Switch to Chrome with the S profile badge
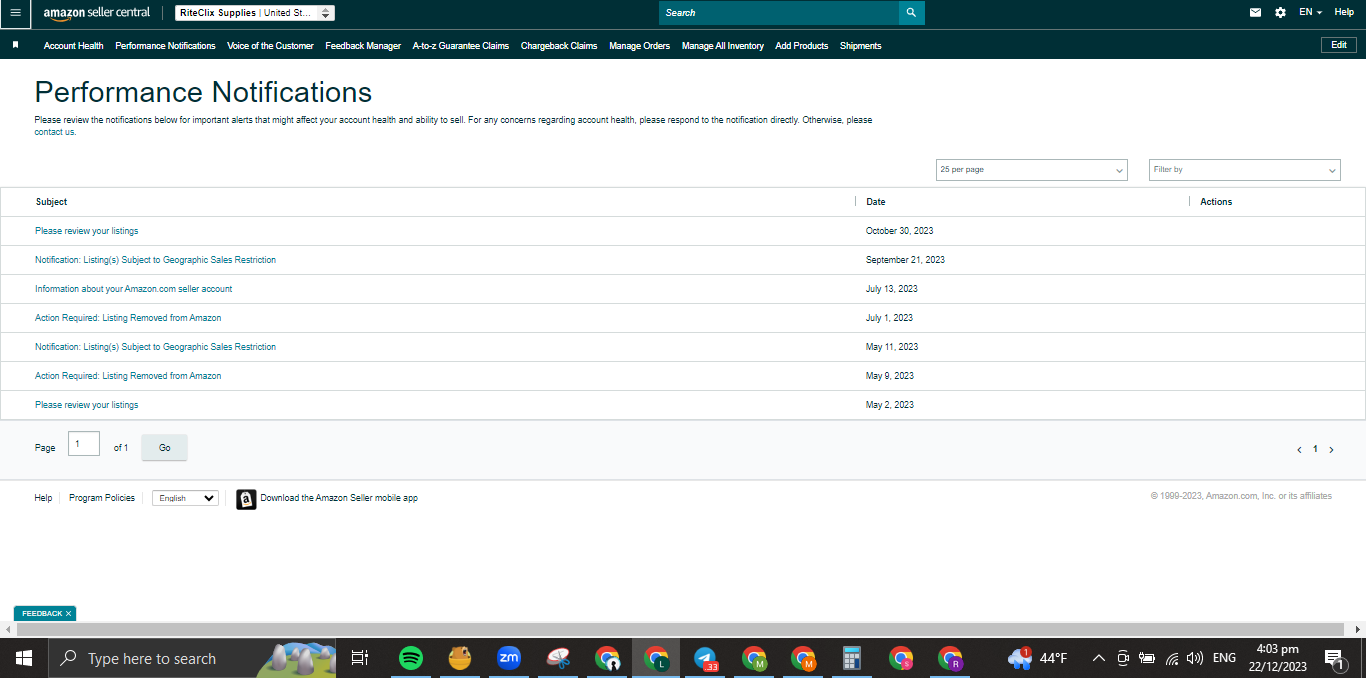The width and height of the screenshot is (1366, 678). pyautogui.click(x=901, y=658)
